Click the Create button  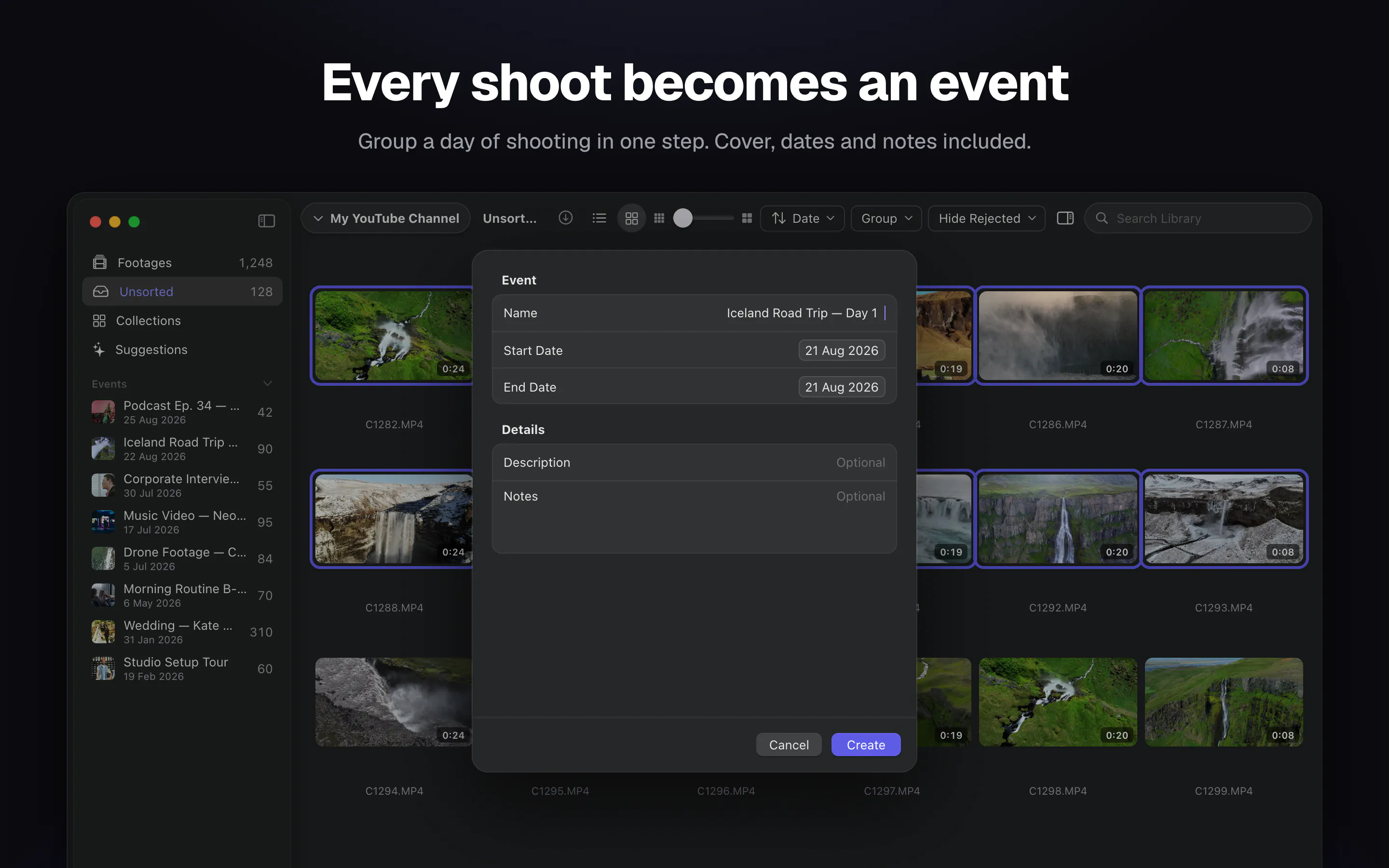[866, 745]
